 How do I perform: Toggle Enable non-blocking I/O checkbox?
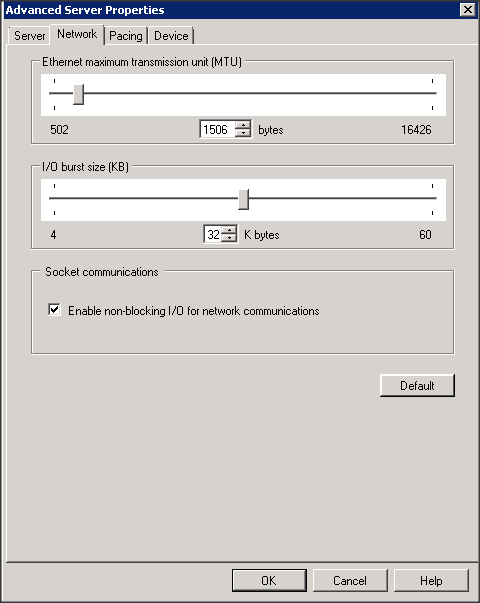coord(54,310)
